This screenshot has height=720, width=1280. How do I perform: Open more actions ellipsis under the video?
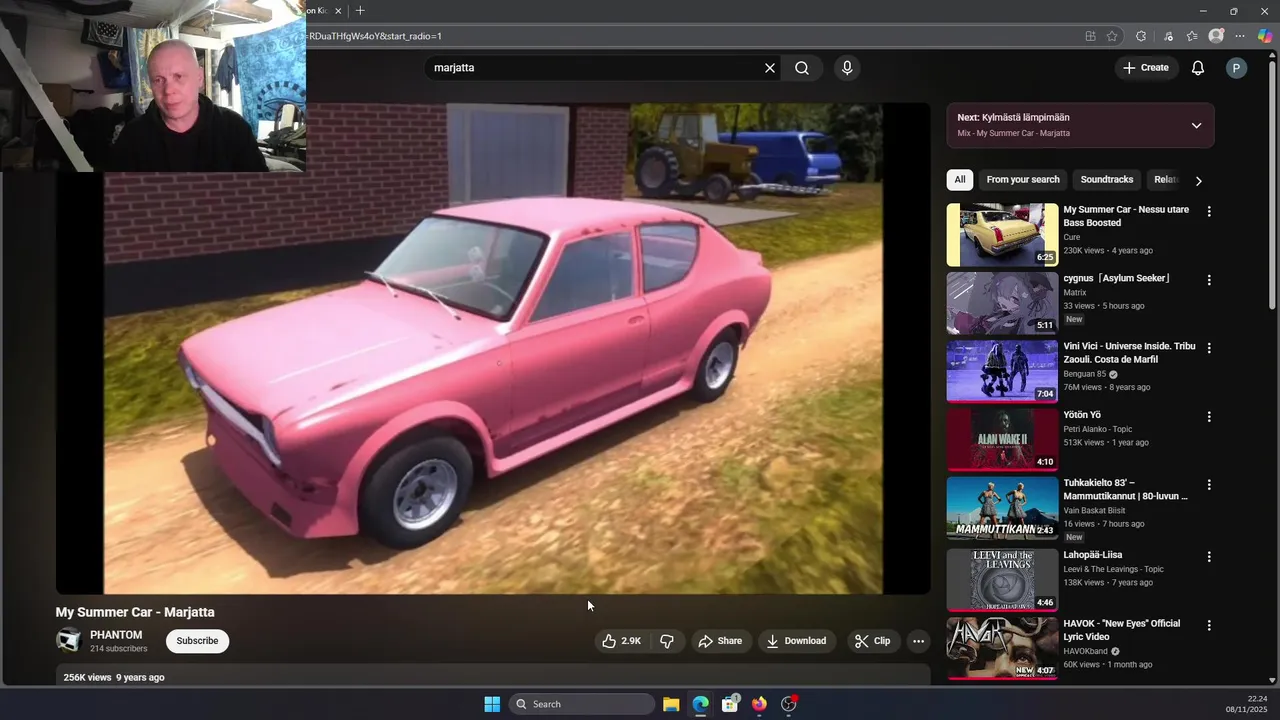(918, 641)
